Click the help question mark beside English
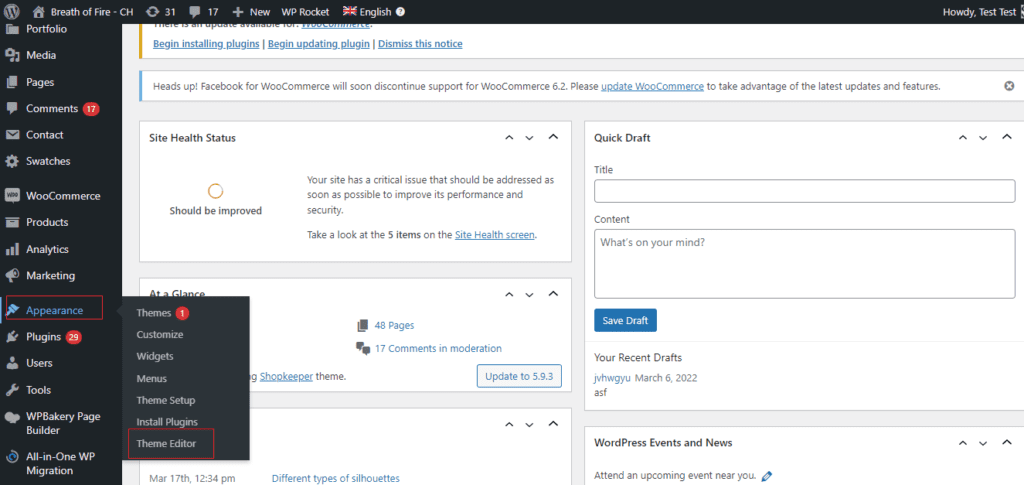 400,11
